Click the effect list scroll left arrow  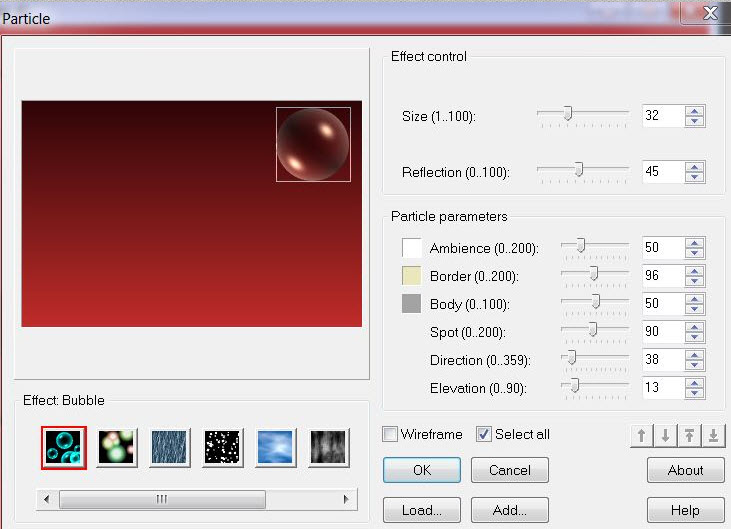46,499
